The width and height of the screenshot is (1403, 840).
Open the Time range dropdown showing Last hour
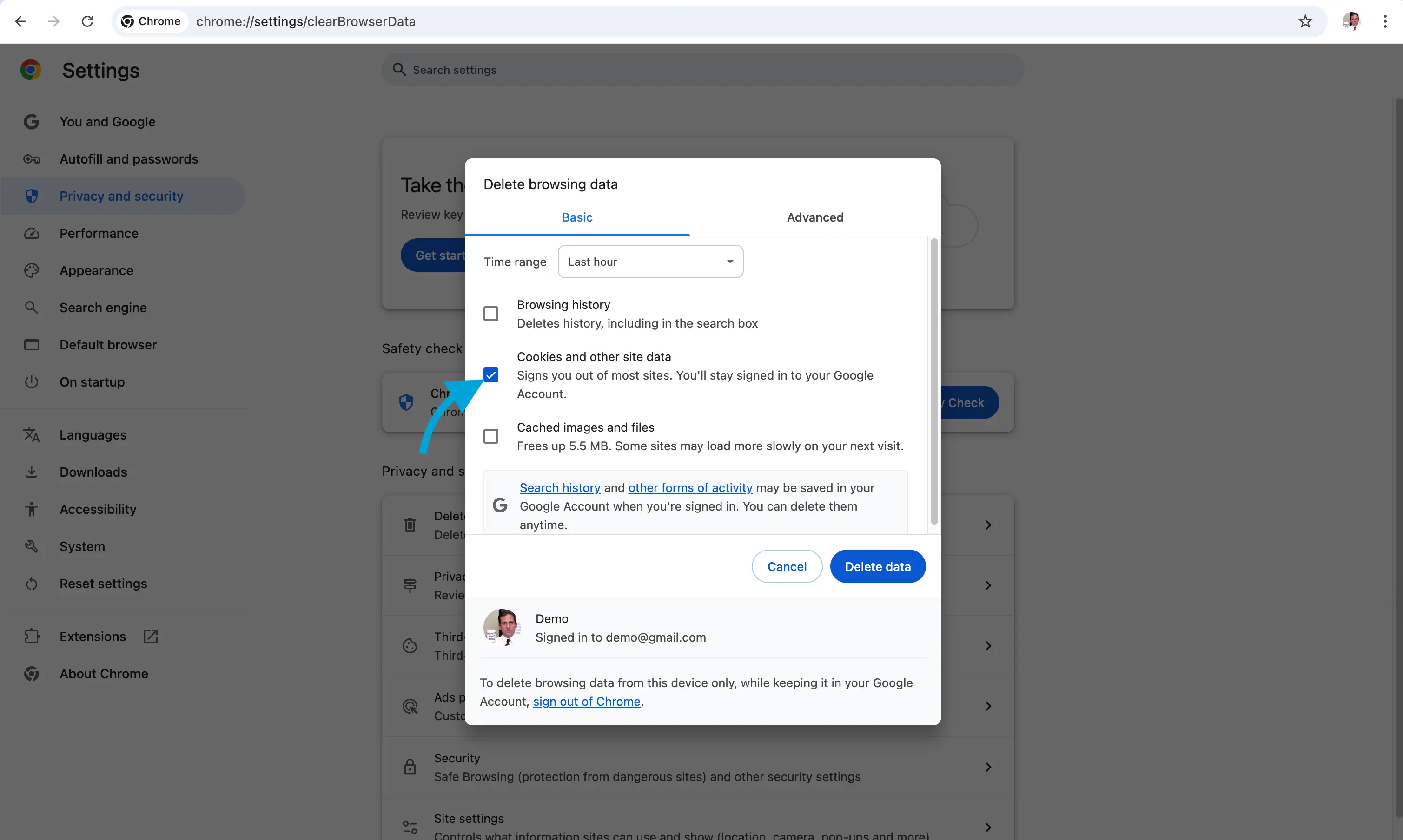pos(650,262)
